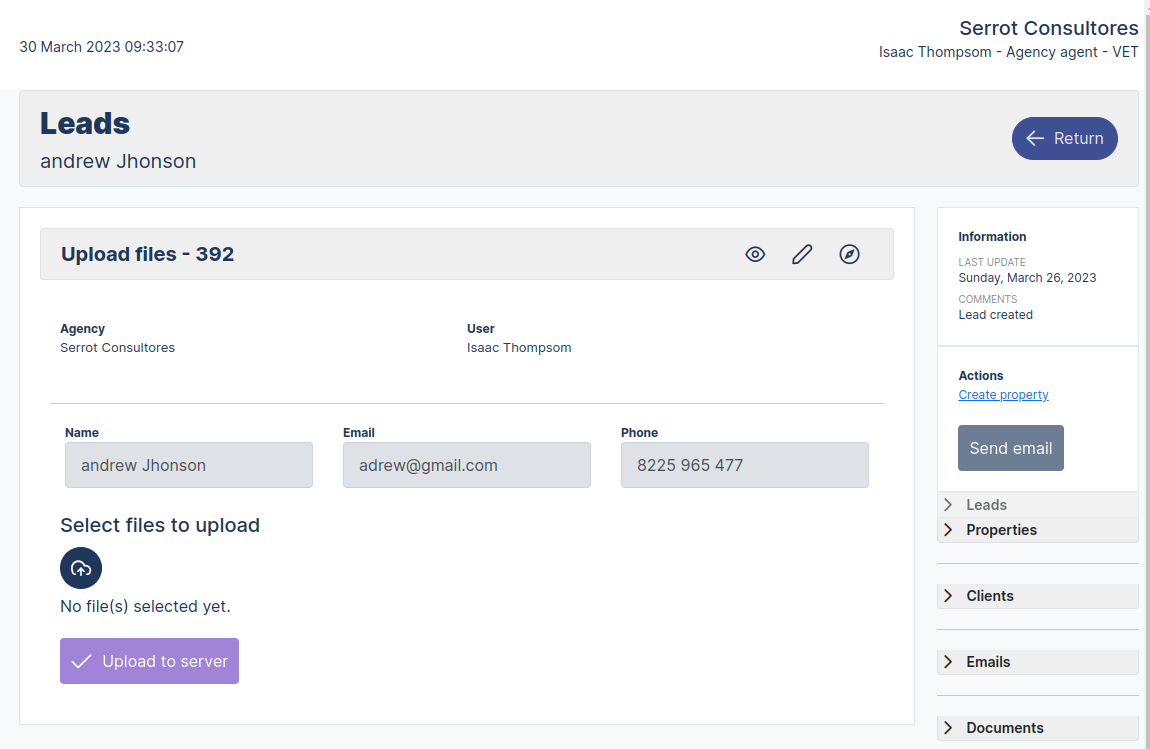Screen dimensions: 1150x749
Task: Click the Name field containing andrew Jhonson
Action: coord(188,464)
